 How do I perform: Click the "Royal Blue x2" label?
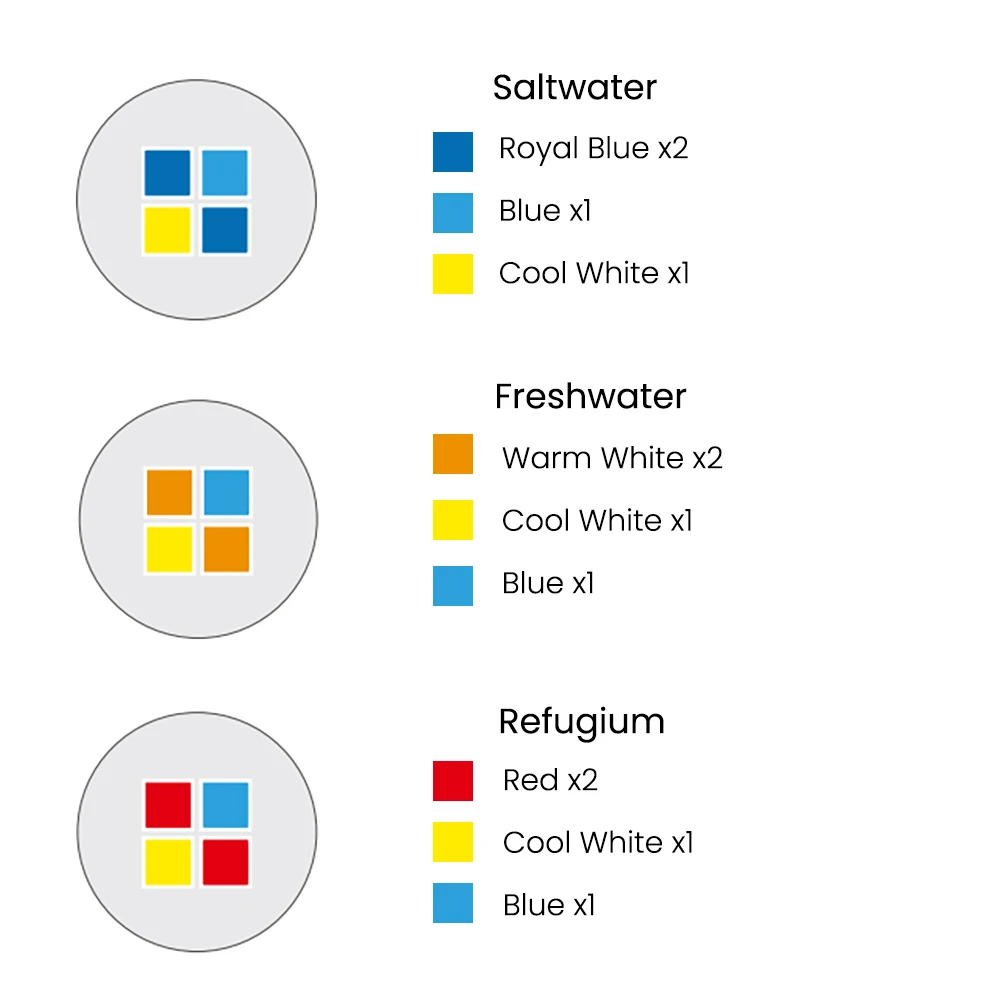click(593, 149)
